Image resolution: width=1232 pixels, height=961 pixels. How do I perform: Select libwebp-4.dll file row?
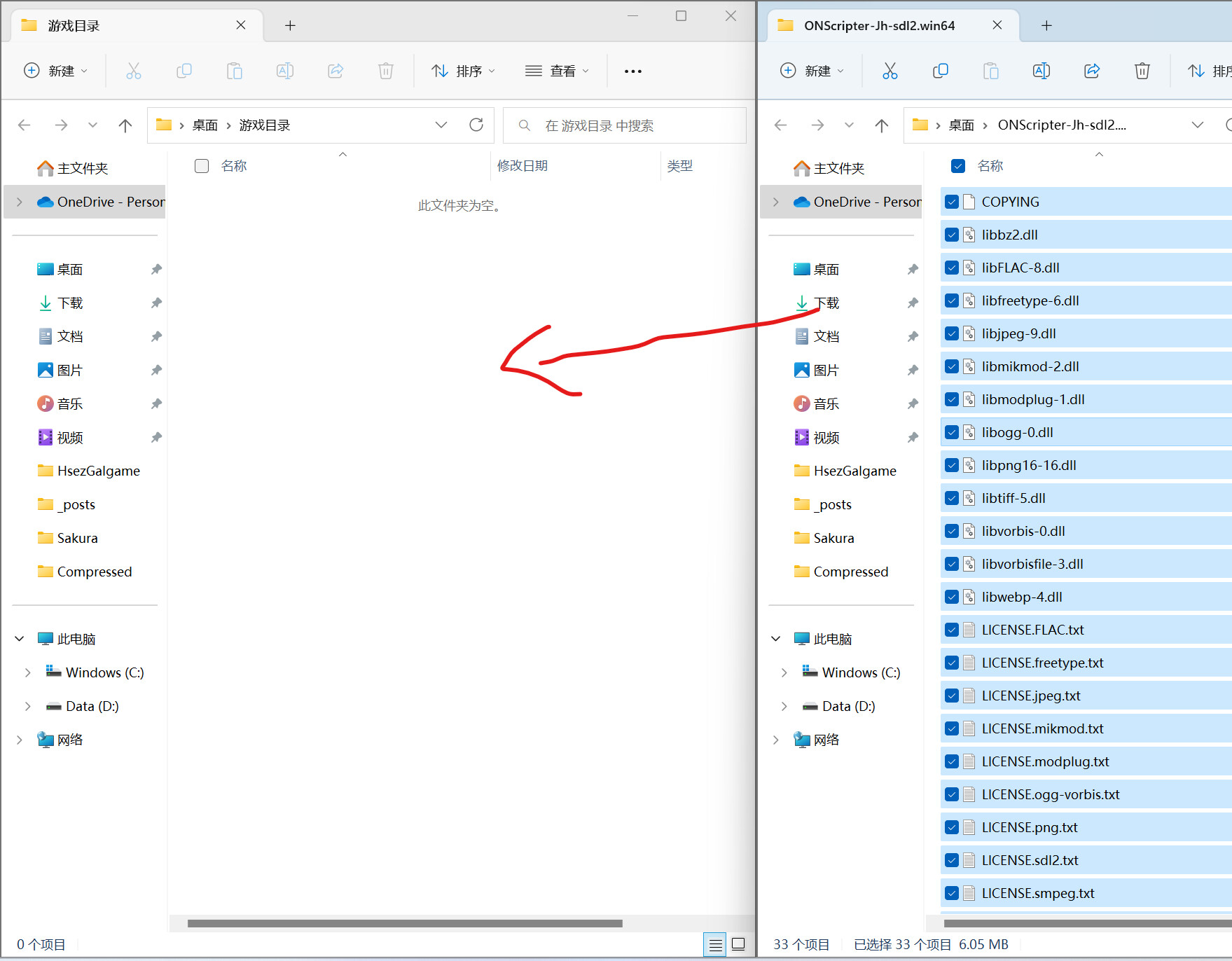[x=1086, y=597]
